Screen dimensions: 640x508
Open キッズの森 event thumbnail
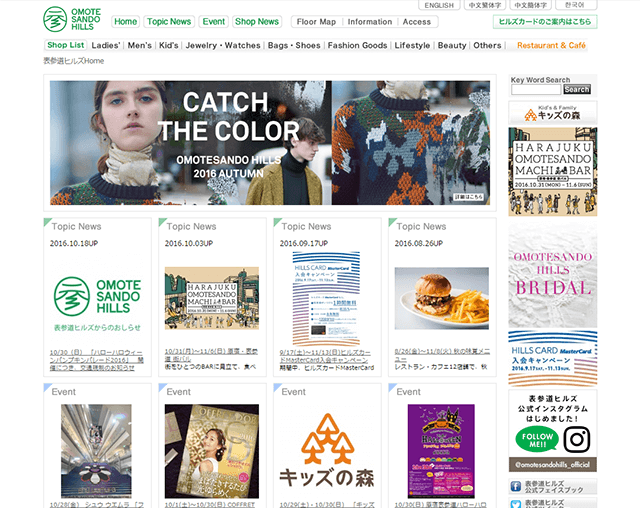(327, 451)
